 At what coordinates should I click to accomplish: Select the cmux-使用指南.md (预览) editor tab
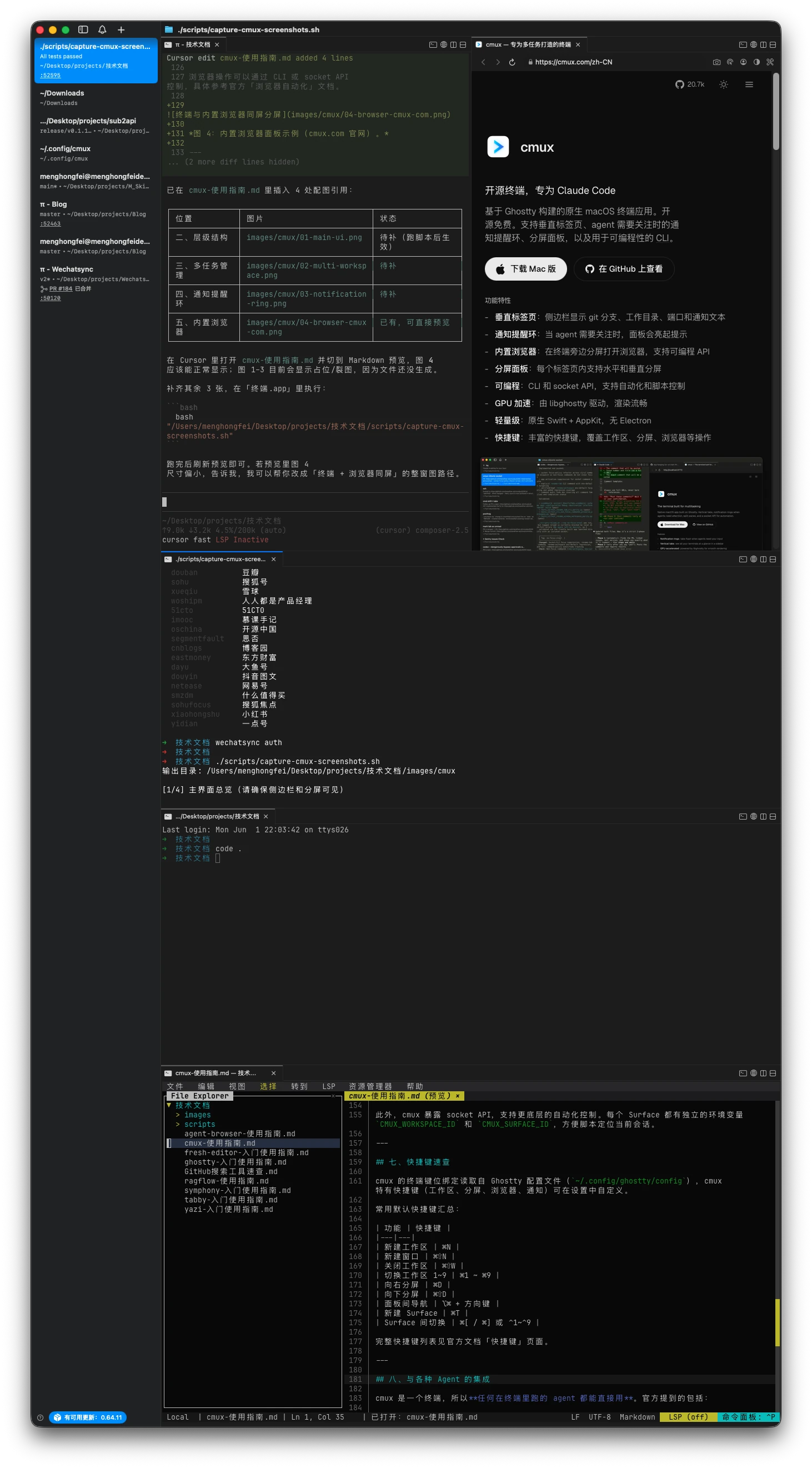click(404, 1095)
